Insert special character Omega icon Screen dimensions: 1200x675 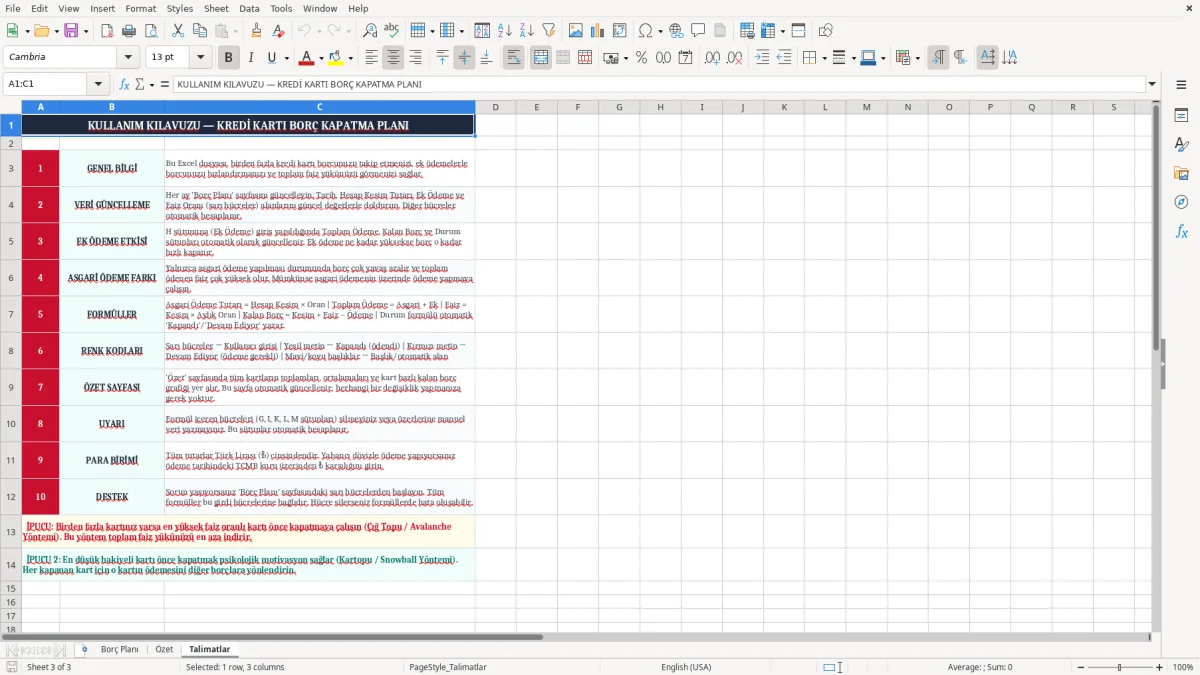pos(645,31)
